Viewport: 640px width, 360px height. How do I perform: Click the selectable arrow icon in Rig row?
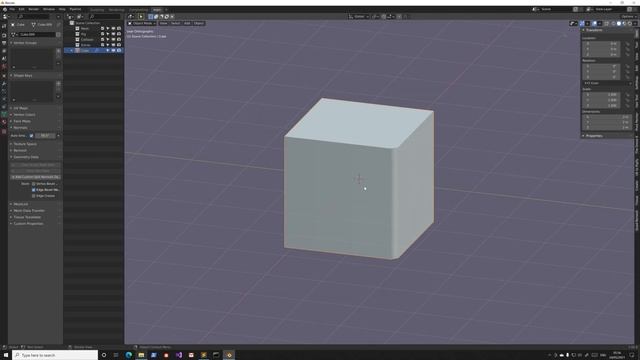tap(108, 34)
